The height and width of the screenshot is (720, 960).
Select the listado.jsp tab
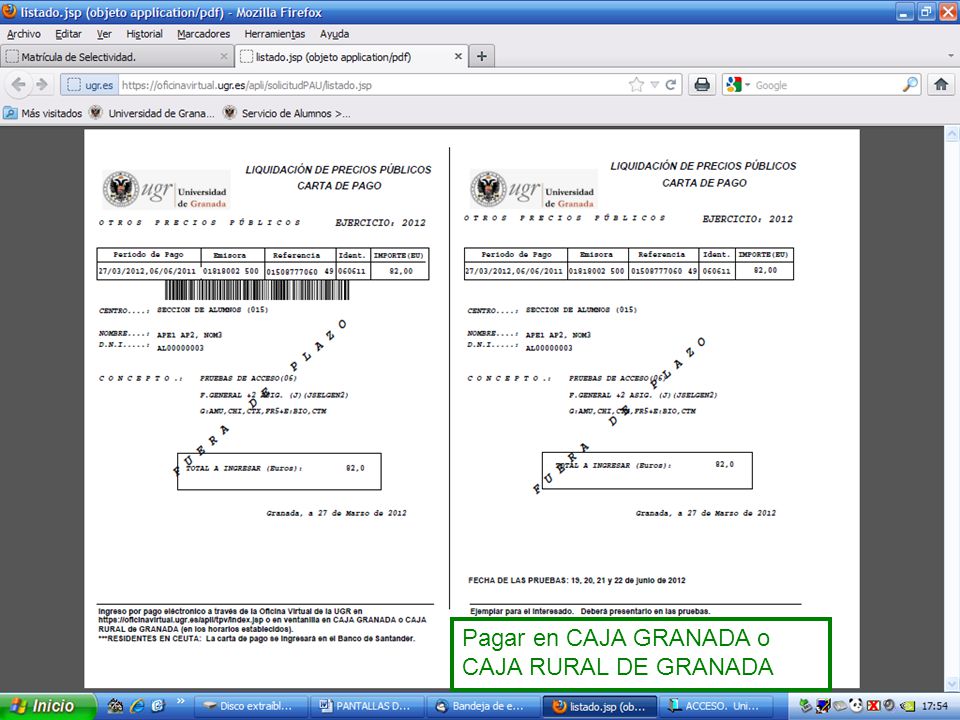[352, 56]
